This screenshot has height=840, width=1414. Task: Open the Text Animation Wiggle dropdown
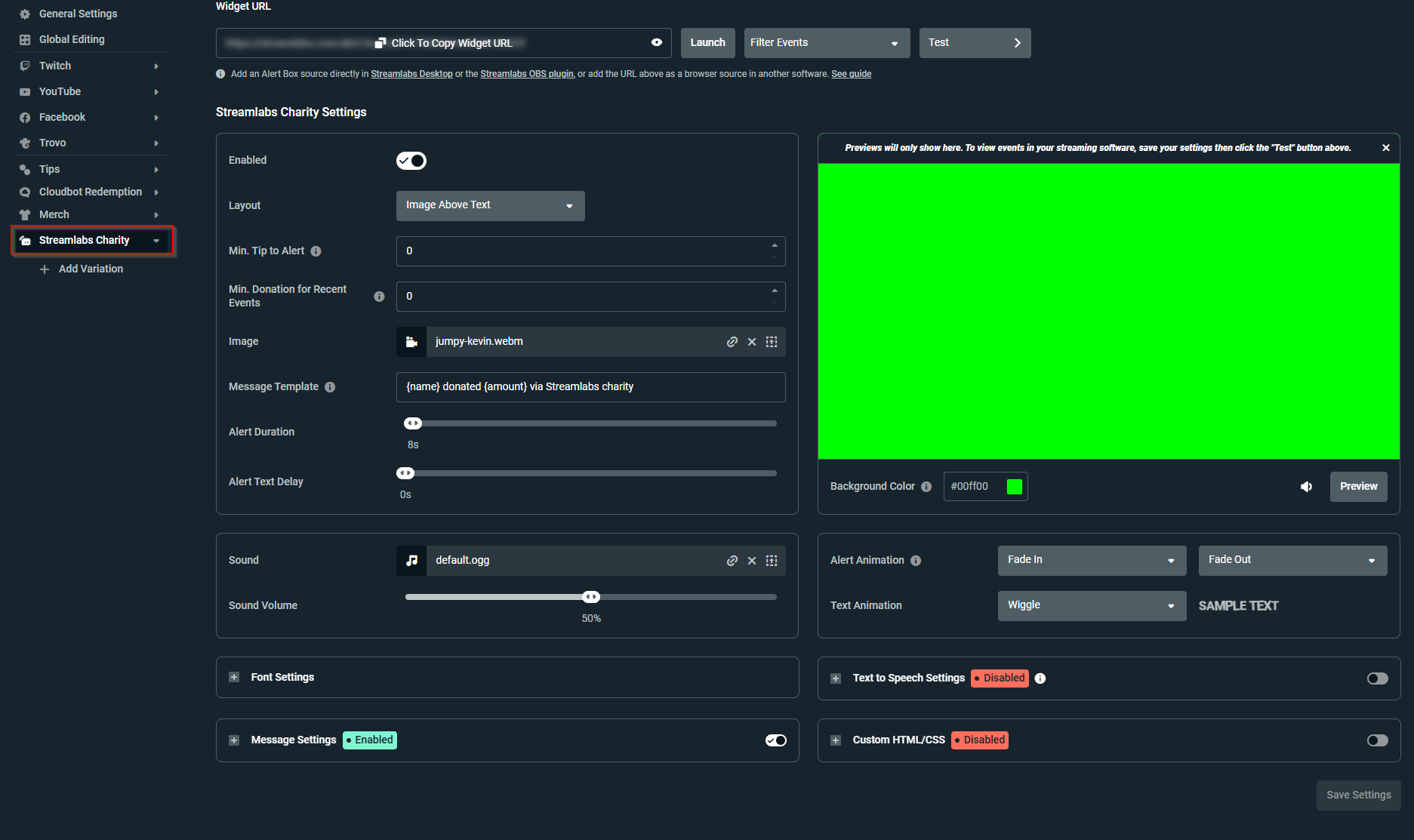pos(1092,605)
